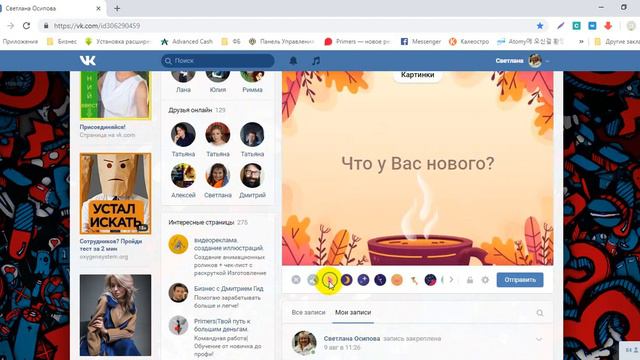Expand hidden bookmarks with the double chevron
This screenshot has height=360, width=640.
coord(581,42)
